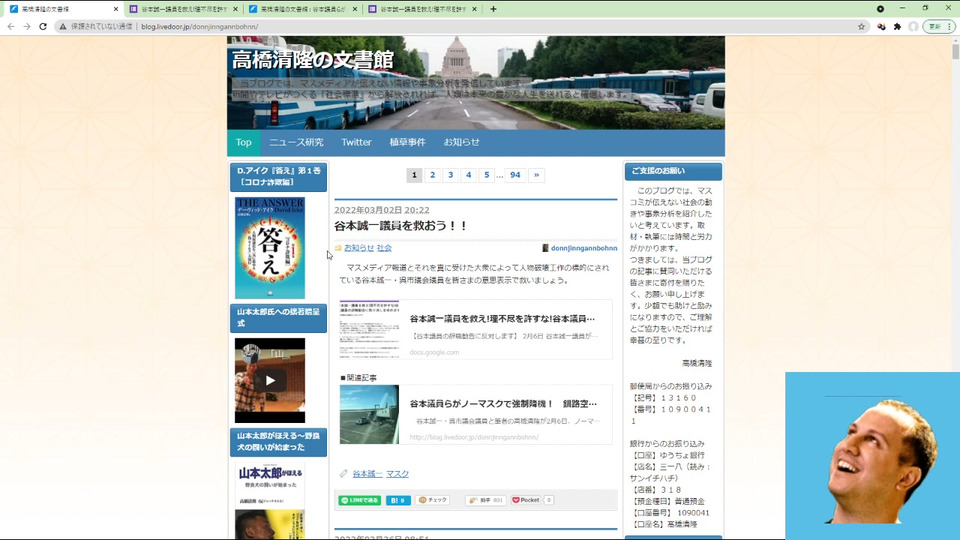Open the 社会 category link
960x540 pixels.
click(x=384, y=248)
